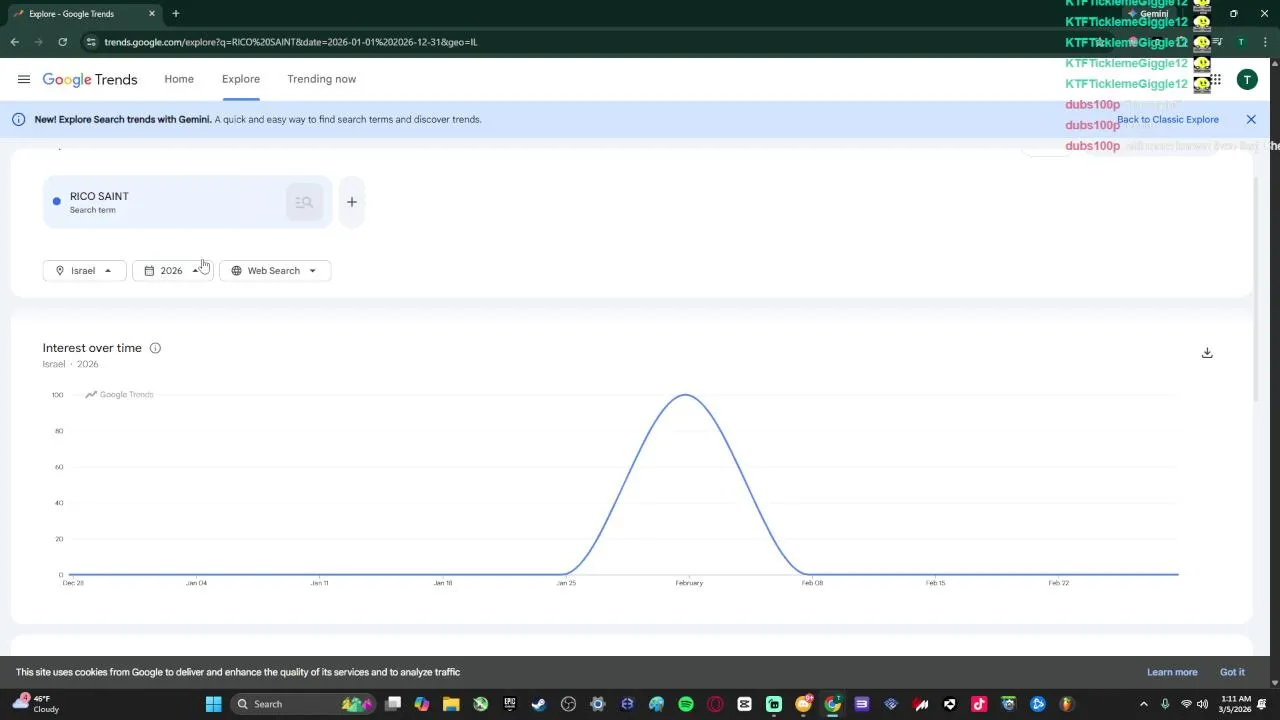Viewport: 1280px width, 720px height.
Task: Click the address bar URL
Action: (291, 42)
